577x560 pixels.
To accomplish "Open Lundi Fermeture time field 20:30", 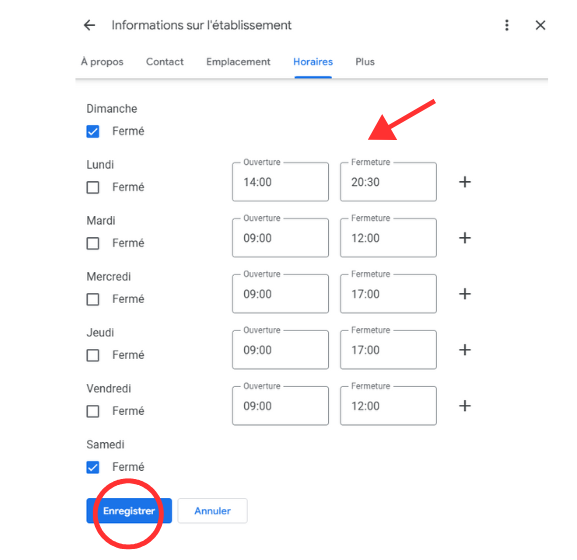I will [x=388, y=182].
